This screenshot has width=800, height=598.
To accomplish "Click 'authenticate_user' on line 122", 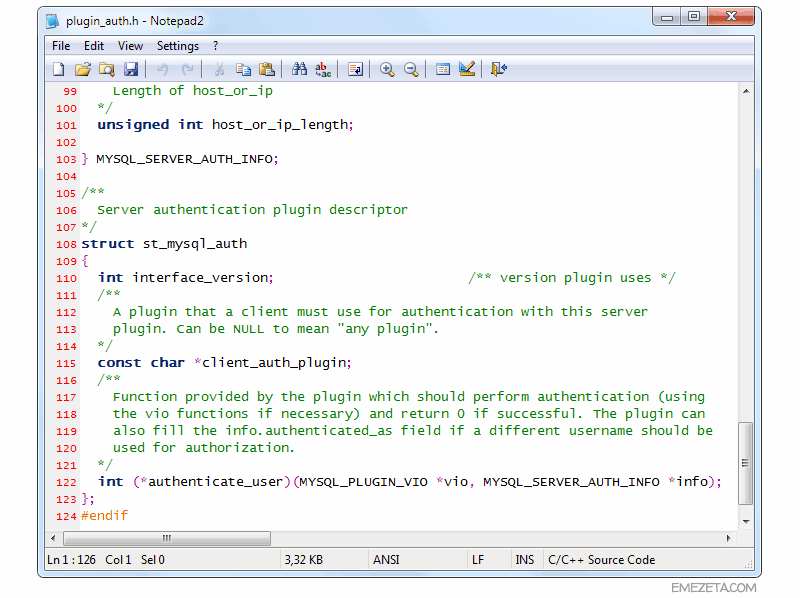I will tap(216, 482).
